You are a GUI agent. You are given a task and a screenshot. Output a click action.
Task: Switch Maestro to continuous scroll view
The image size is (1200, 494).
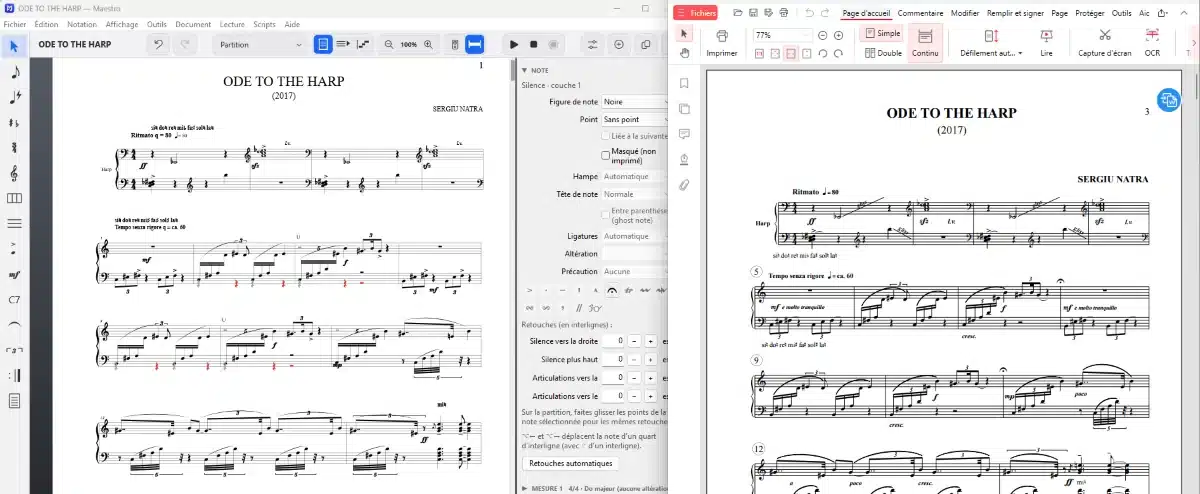(x=343, y=44)
